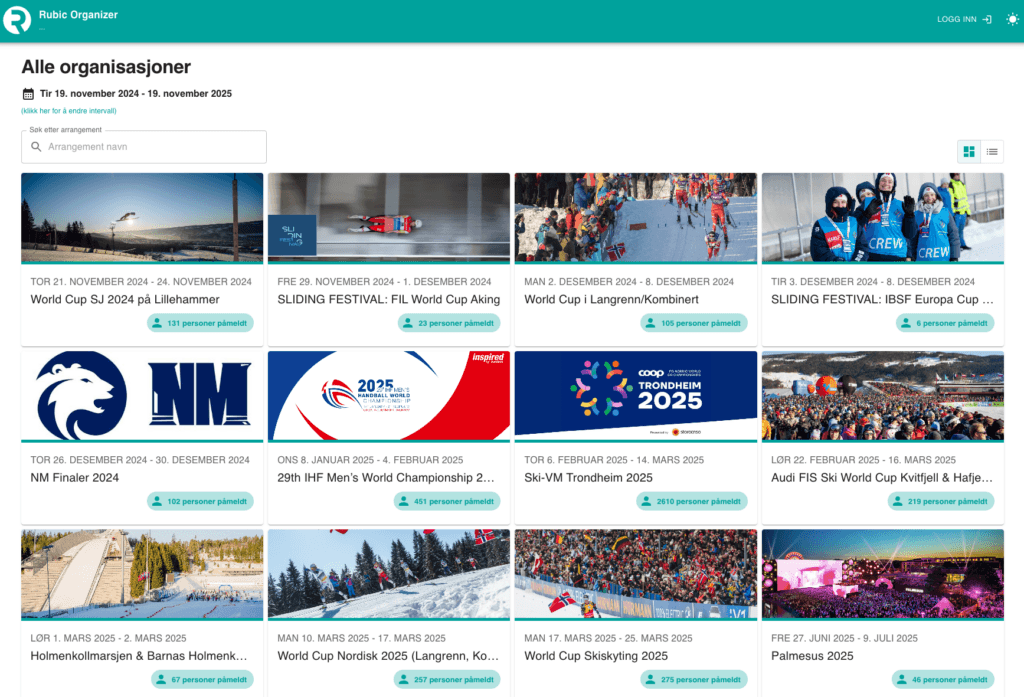Click the 23 personer påmeldt chip
Viewport: 1024px width, 697px height.
pos(449,323)
